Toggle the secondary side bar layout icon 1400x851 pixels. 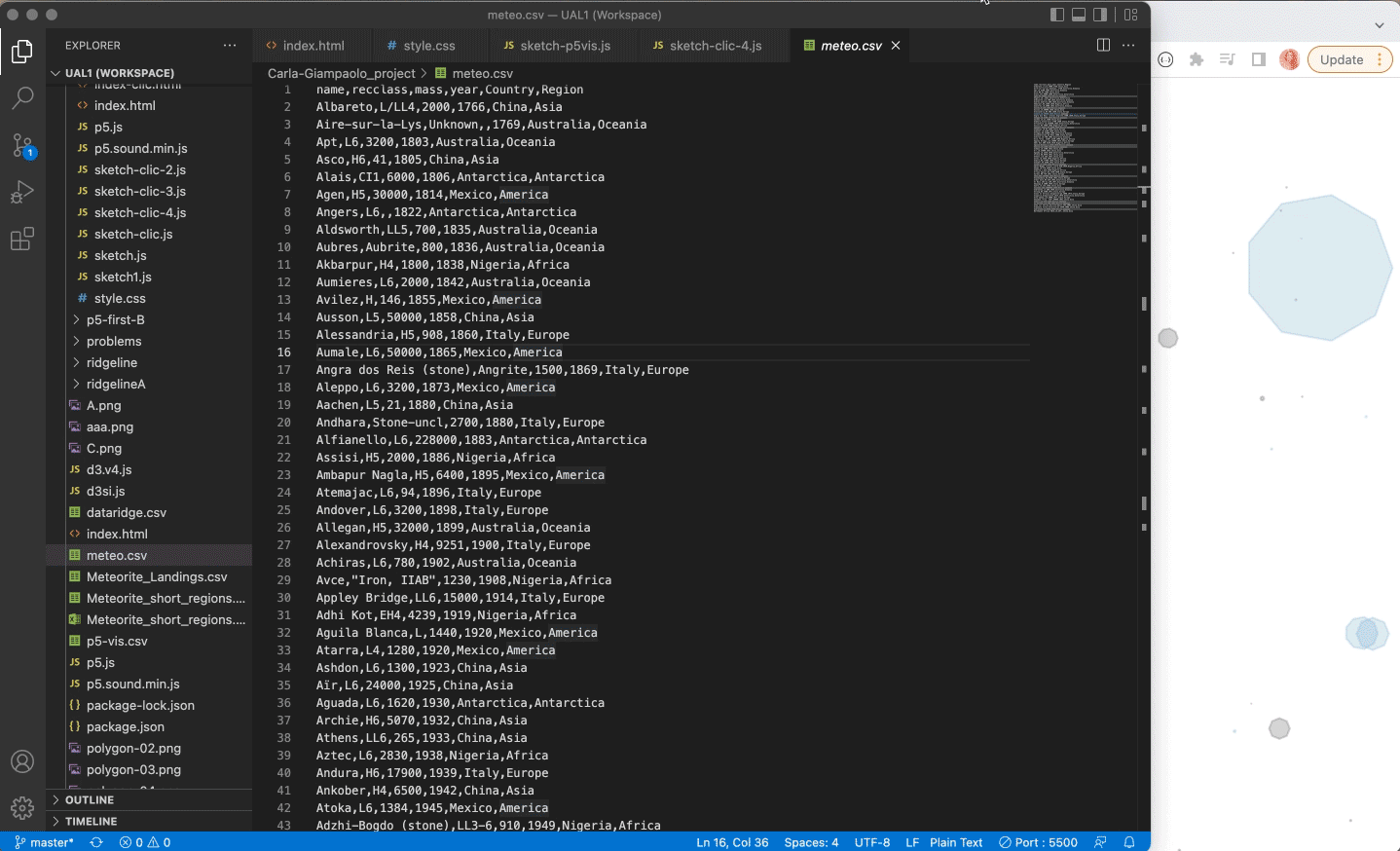click(1100, 15)
